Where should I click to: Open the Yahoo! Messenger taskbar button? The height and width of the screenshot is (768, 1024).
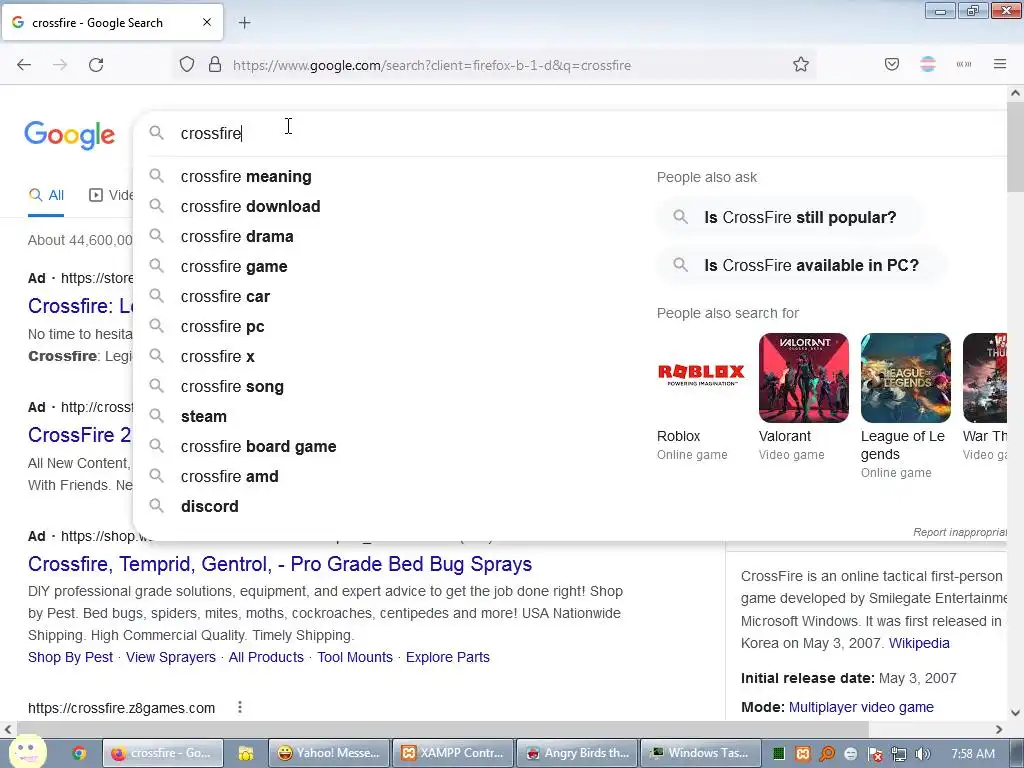click(x=329, y=754)
